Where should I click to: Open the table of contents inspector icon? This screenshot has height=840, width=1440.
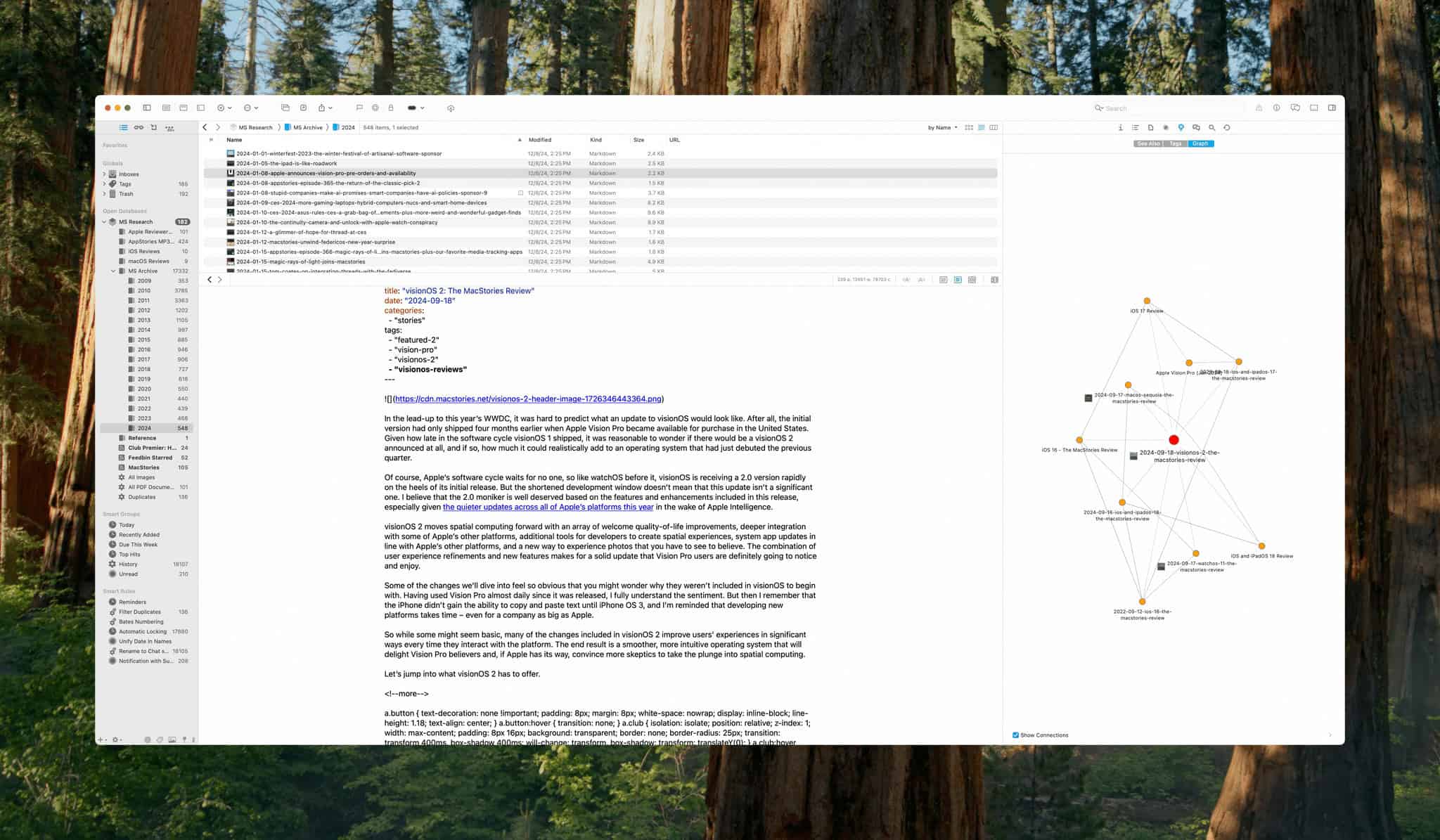(1136, 127)
